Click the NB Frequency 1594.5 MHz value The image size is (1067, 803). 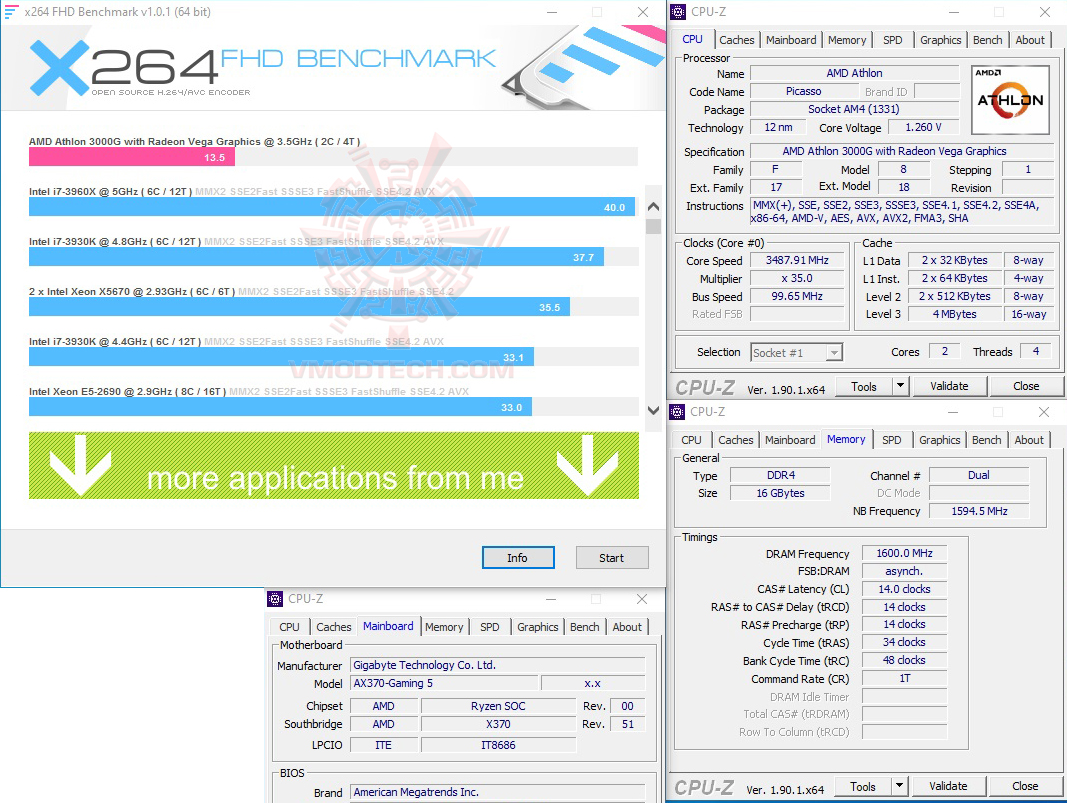[979, 511]
